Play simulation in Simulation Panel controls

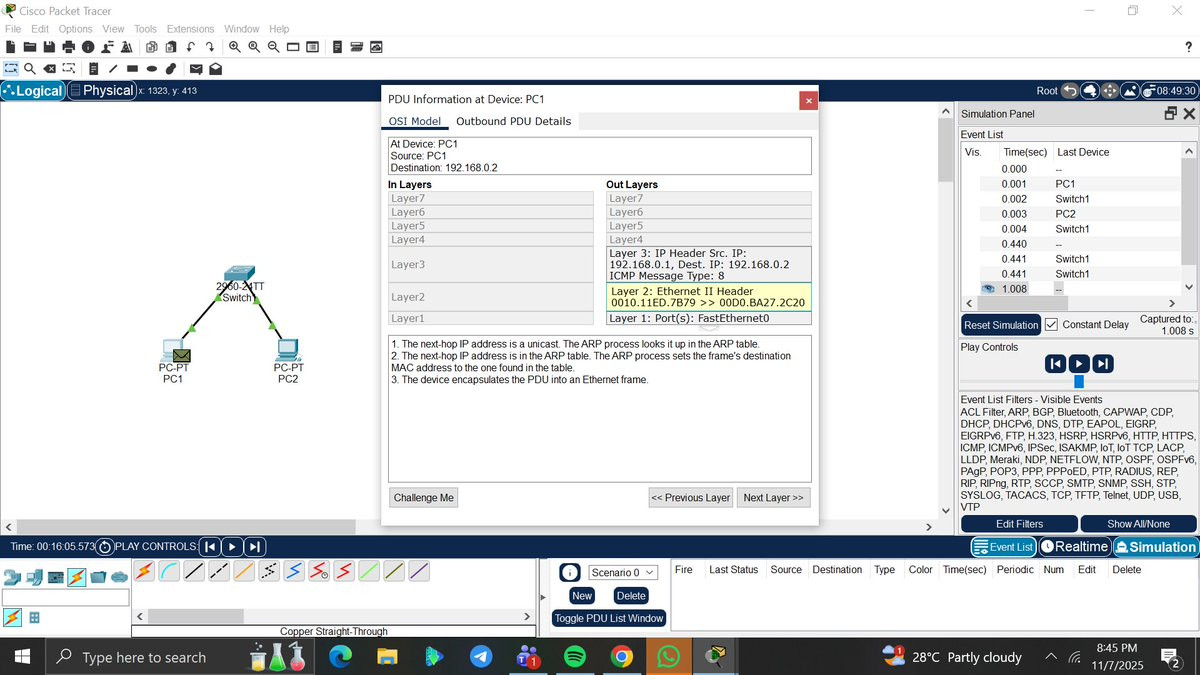(x=1079, y=364)
